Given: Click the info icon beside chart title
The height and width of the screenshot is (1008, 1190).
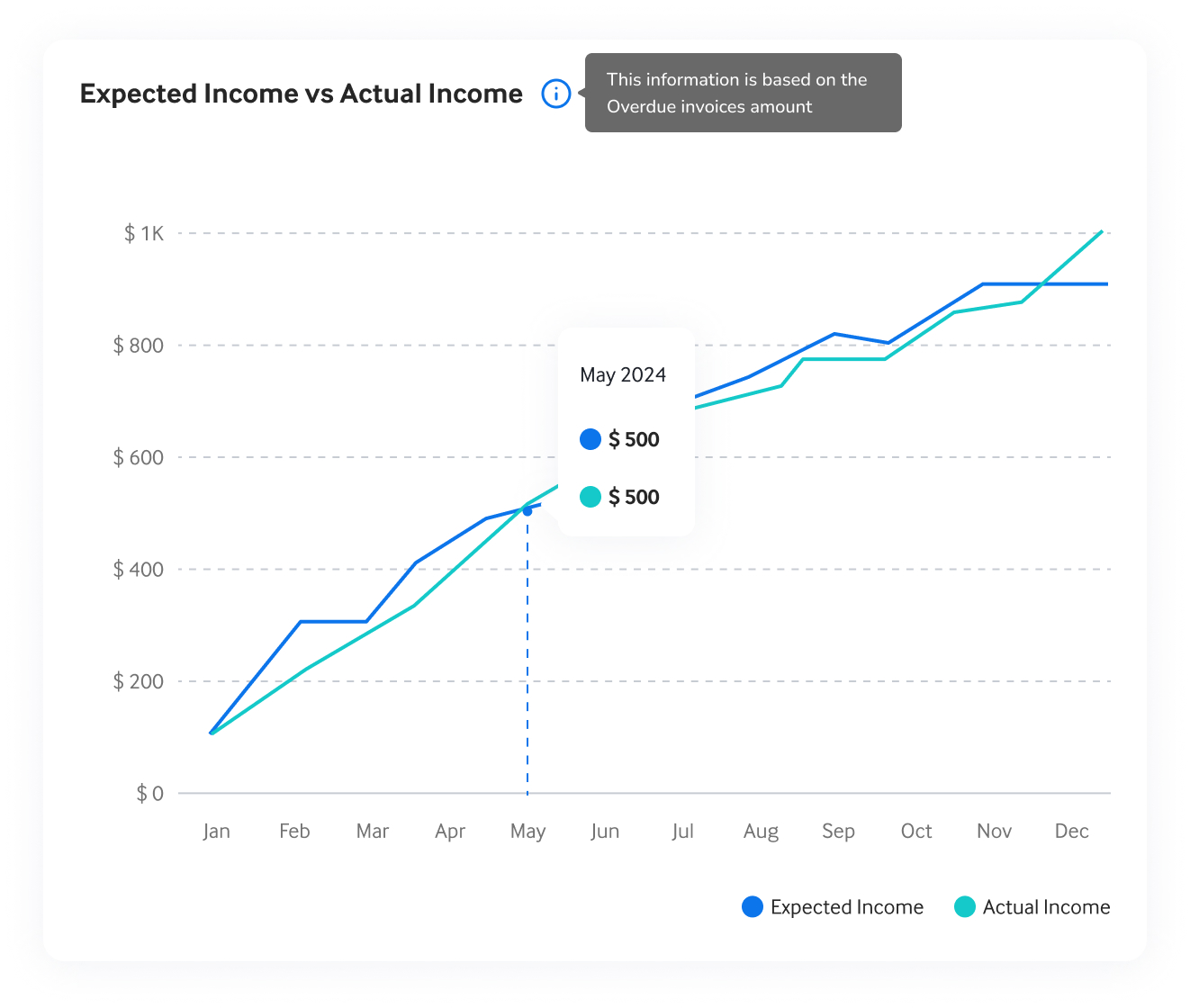Looking at the screenshot, I should click(555, 94).
